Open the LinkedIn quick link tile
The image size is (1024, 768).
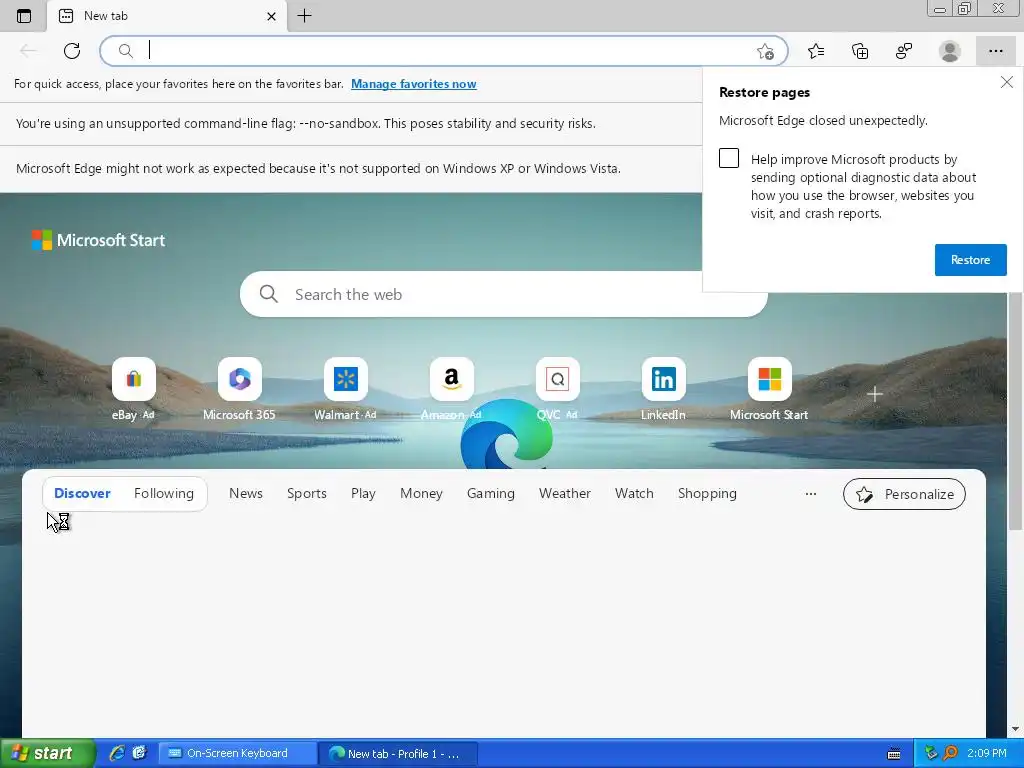(663, 389)
